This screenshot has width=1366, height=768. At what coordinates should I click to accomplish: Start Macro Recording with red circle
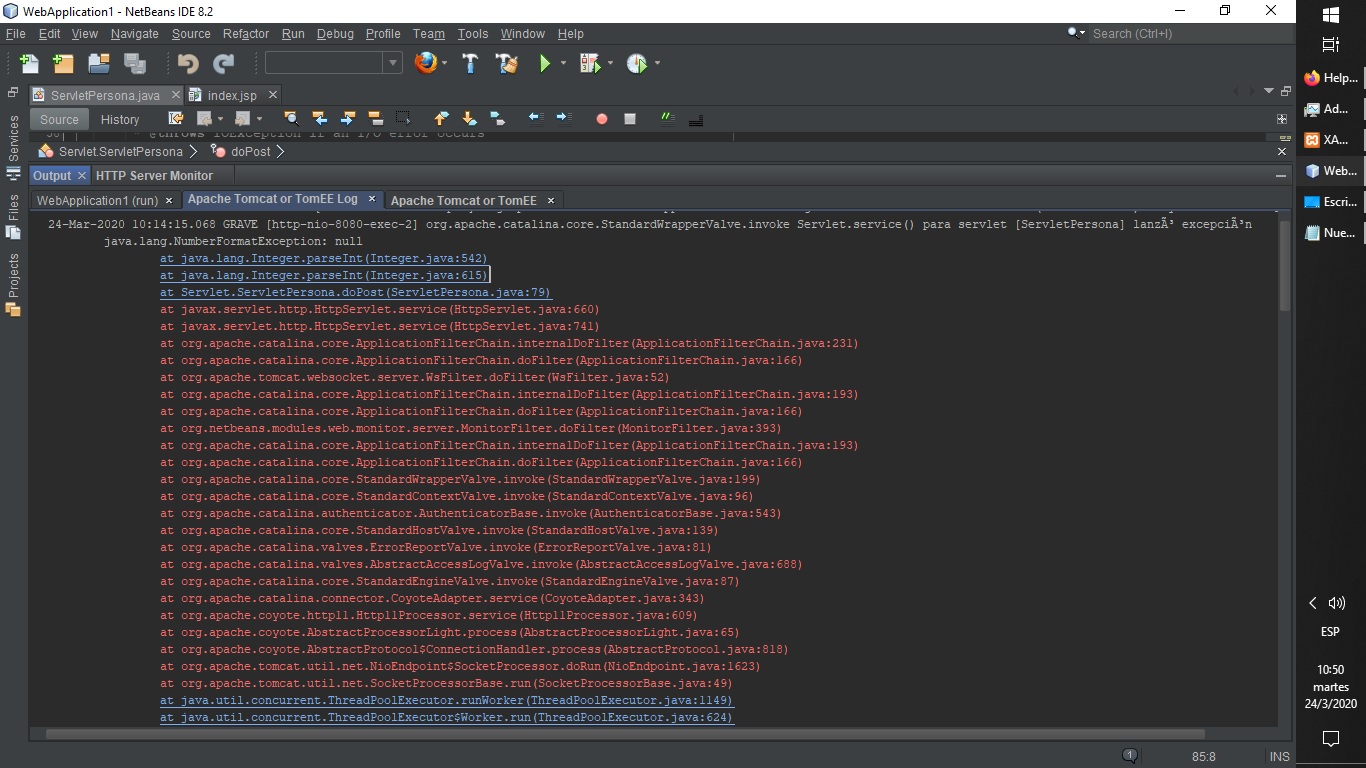(x=602, y=118)
